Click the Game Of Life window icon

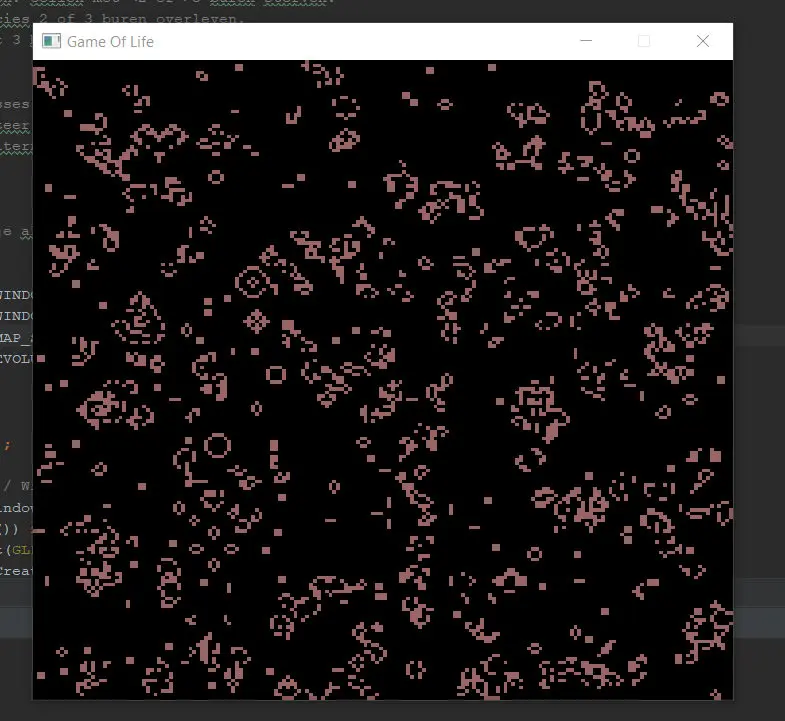[51, 41]
